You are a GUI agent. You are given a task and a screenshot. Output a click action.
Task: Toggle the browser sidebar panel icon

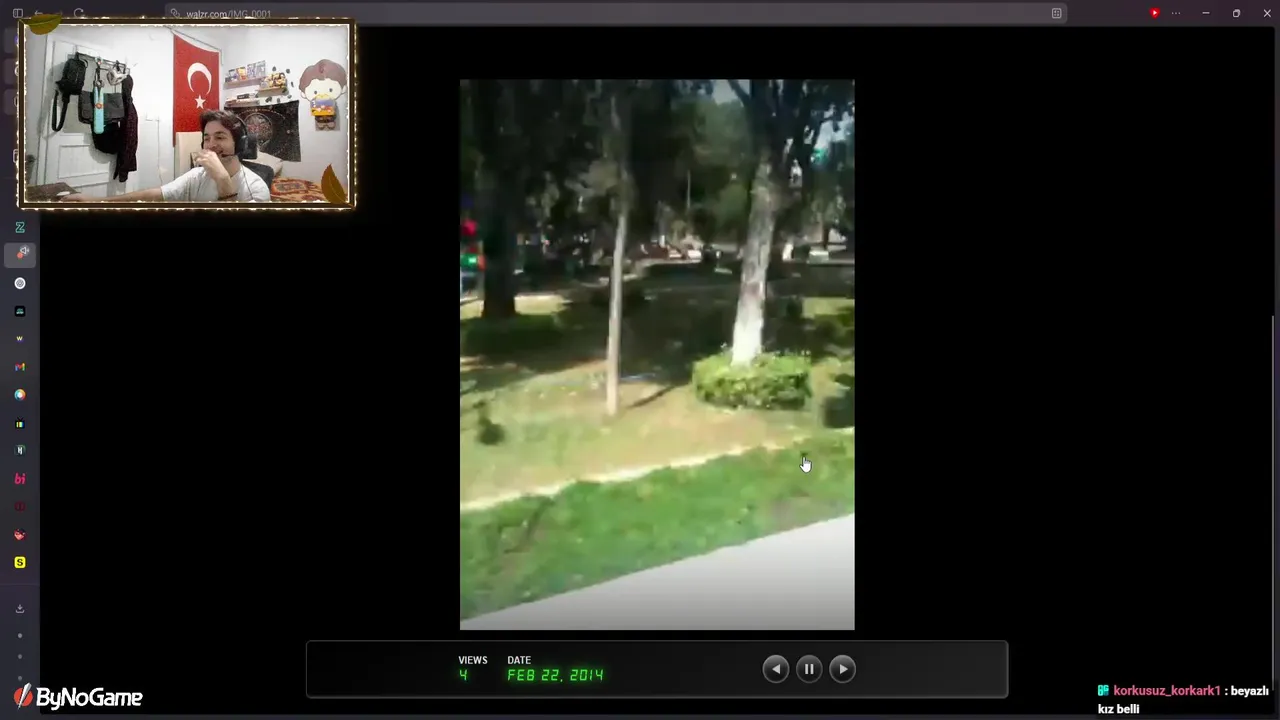pyautogui.click(x=17, y=13)
